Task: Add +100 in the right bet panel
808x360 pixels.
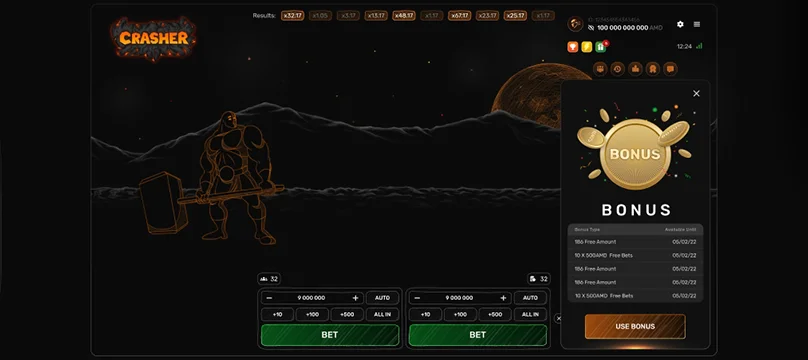Action: tap(460, 314)
